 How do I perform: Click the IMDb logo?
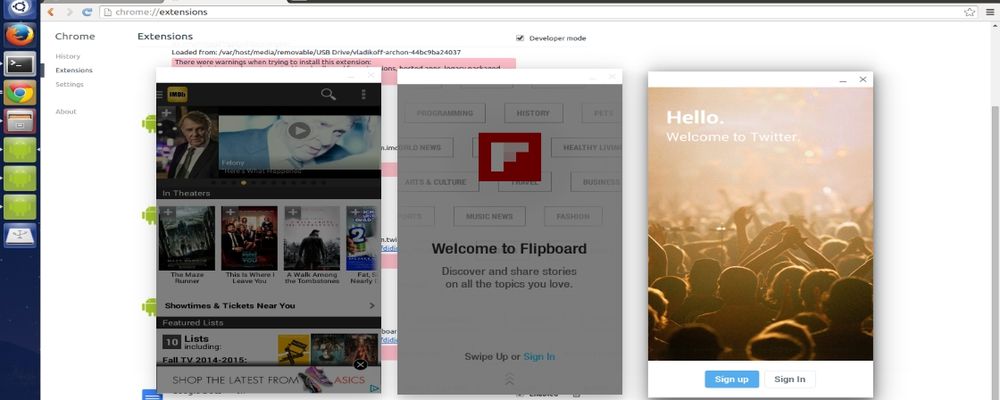pos(177,94)
